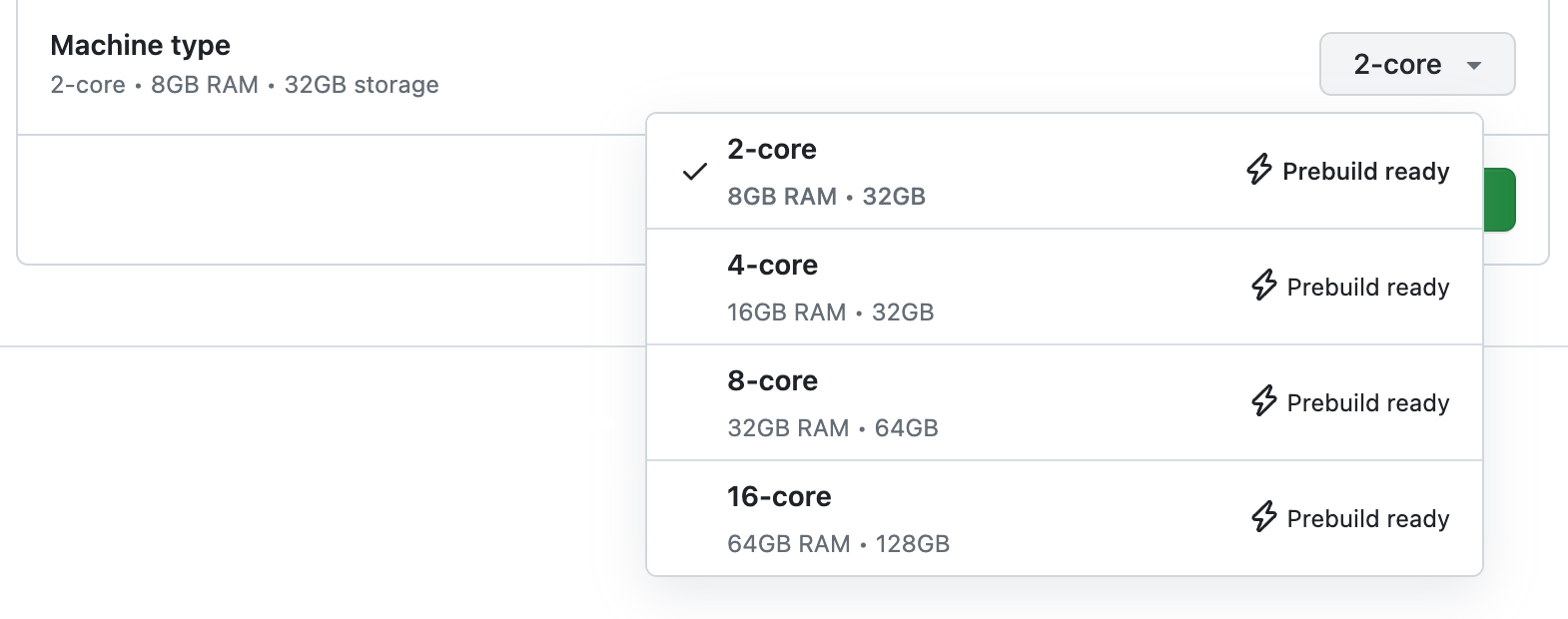Click the 64GB RAM 128GB description under 16-core

coord(838,544)
